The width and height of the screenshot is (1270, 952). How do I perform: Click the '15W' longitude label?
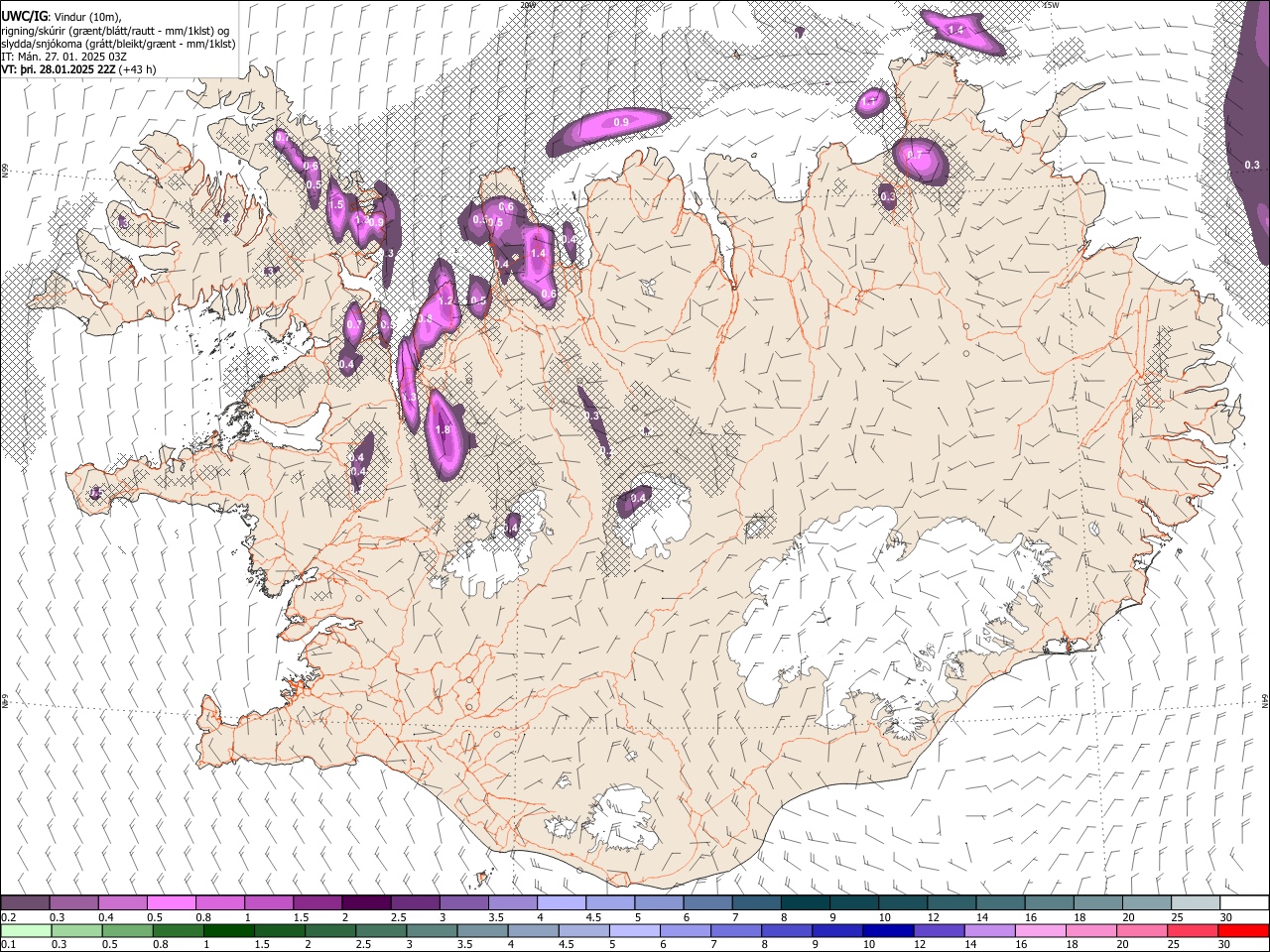[x=1051, y=5]
